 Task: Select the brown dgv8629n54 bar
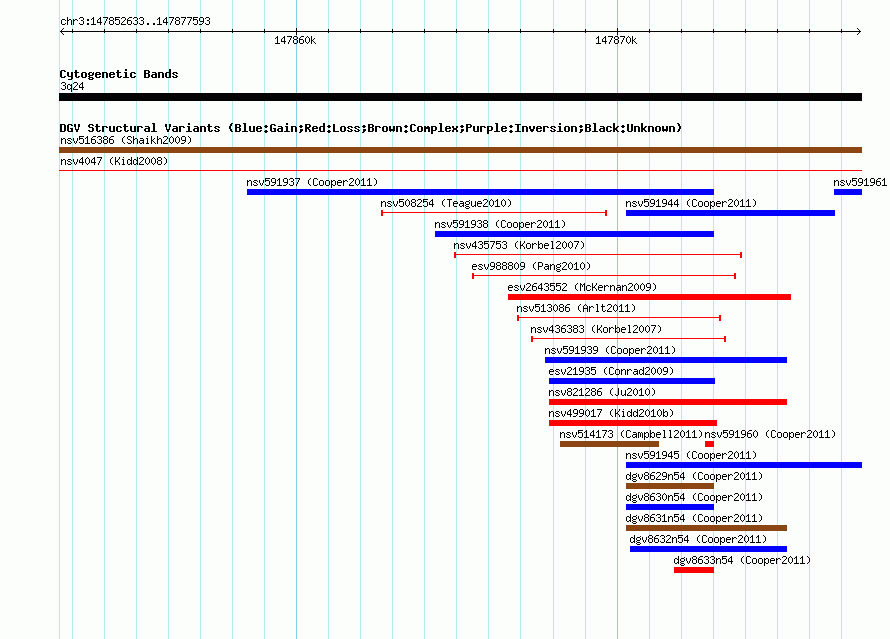670,486
